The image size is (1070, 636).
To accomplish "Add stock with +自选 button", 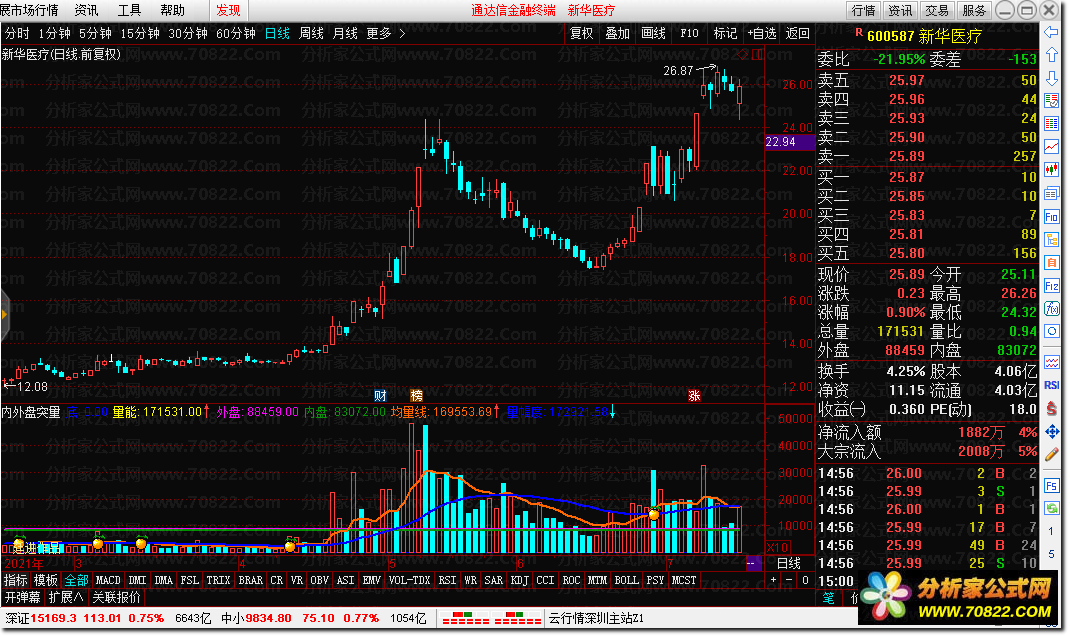I will point(762,33).
